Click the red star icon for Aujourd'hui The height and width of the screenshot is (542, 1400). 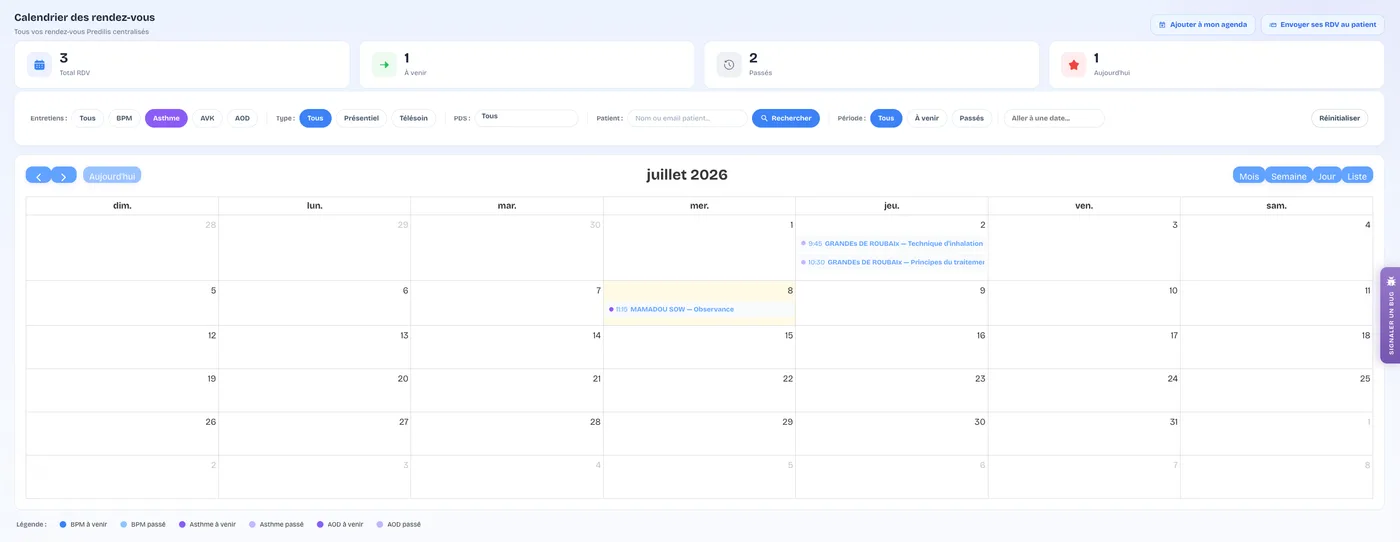(1074, 65)
